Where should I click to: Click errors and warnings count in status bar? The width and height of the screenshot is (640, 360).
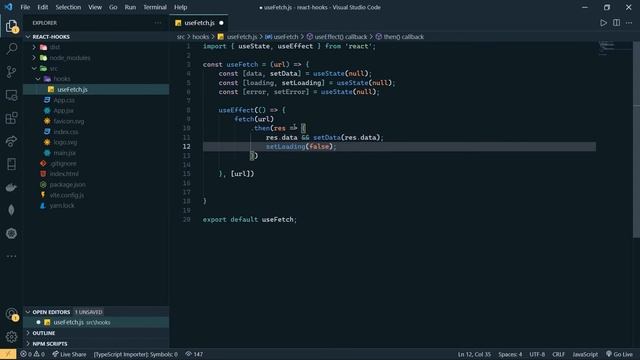coord(32,354)
